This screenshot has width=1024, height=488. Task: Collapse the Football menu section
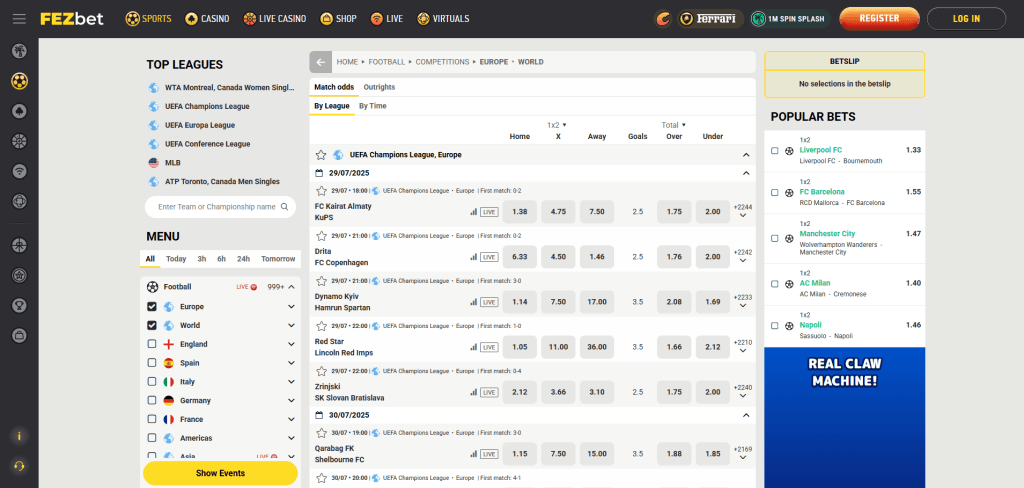(291, 286)
